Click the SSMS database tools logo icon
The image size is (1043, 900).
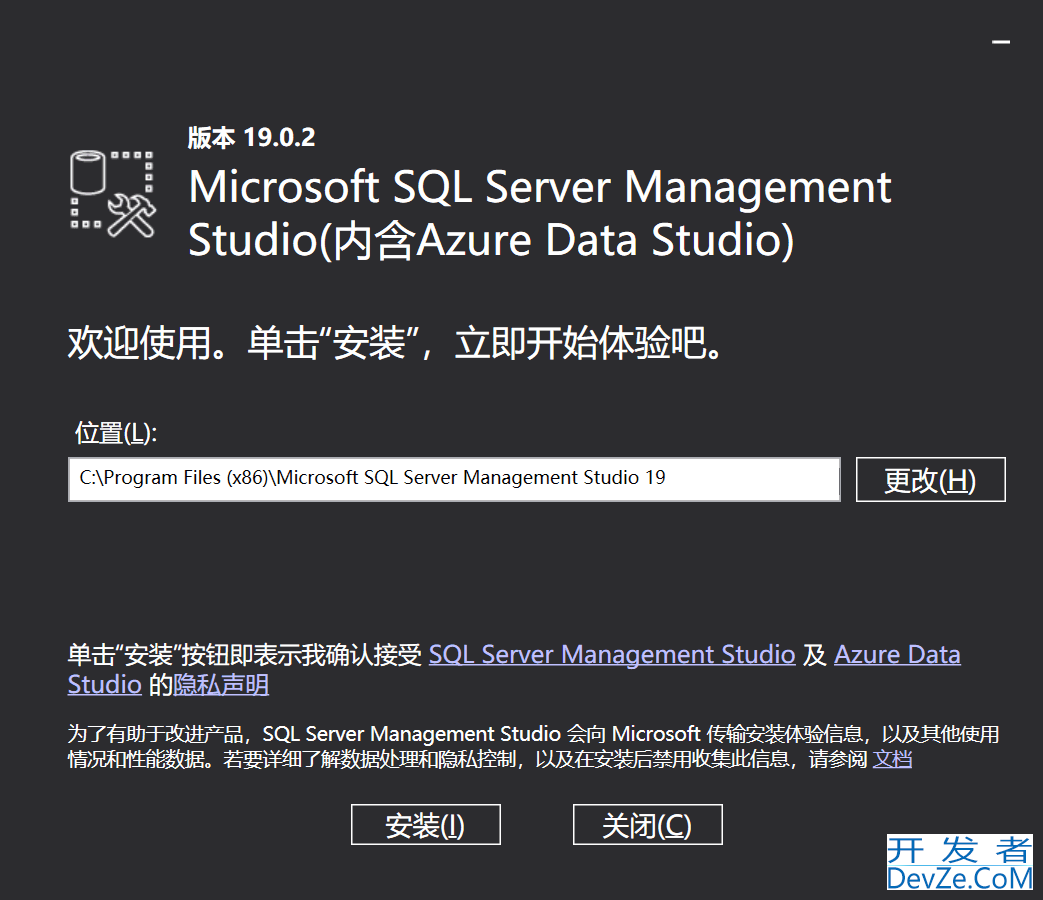(x=112, y=194)
